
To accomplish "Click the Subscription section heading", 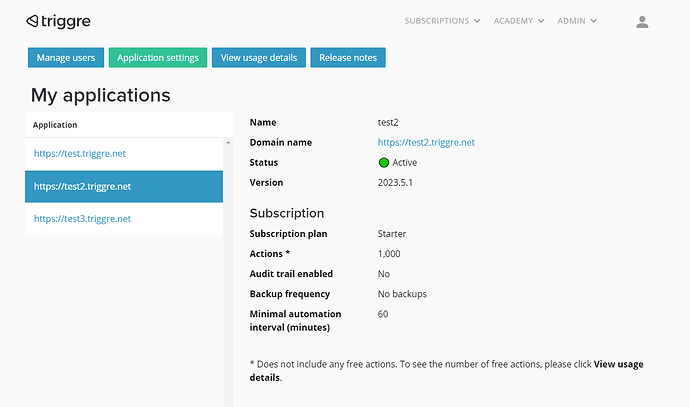I will 286,213.
